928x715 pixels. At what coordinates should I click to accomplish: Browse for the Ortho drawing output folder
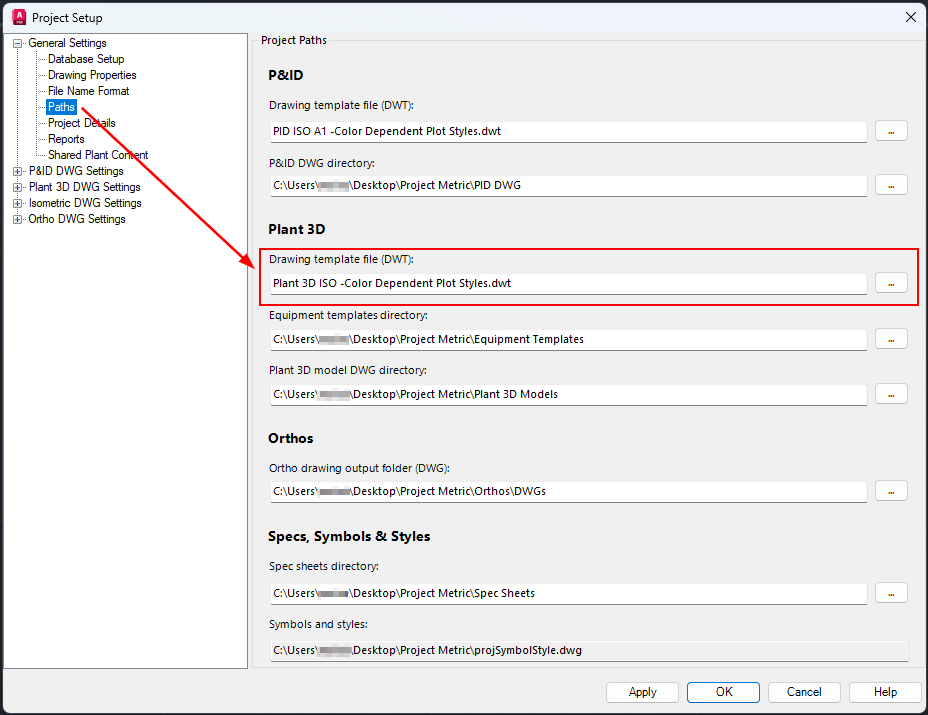(x=891, y=491)
